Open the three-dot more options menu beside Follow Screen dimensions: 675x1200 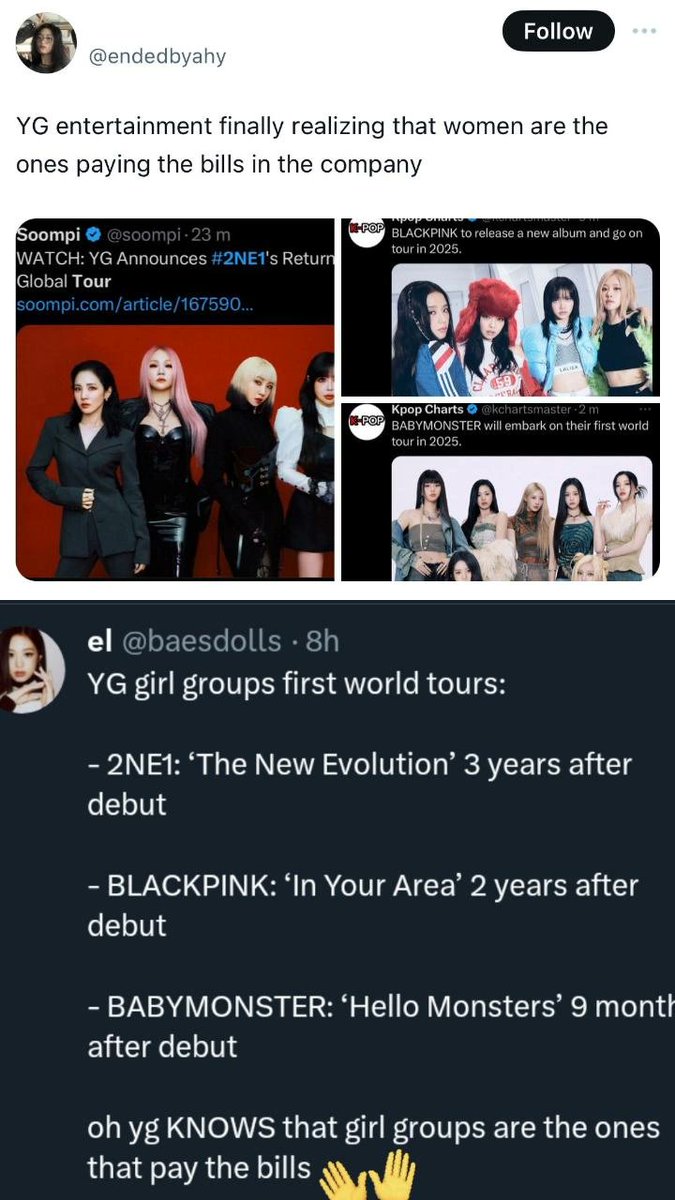coord(643,31)
